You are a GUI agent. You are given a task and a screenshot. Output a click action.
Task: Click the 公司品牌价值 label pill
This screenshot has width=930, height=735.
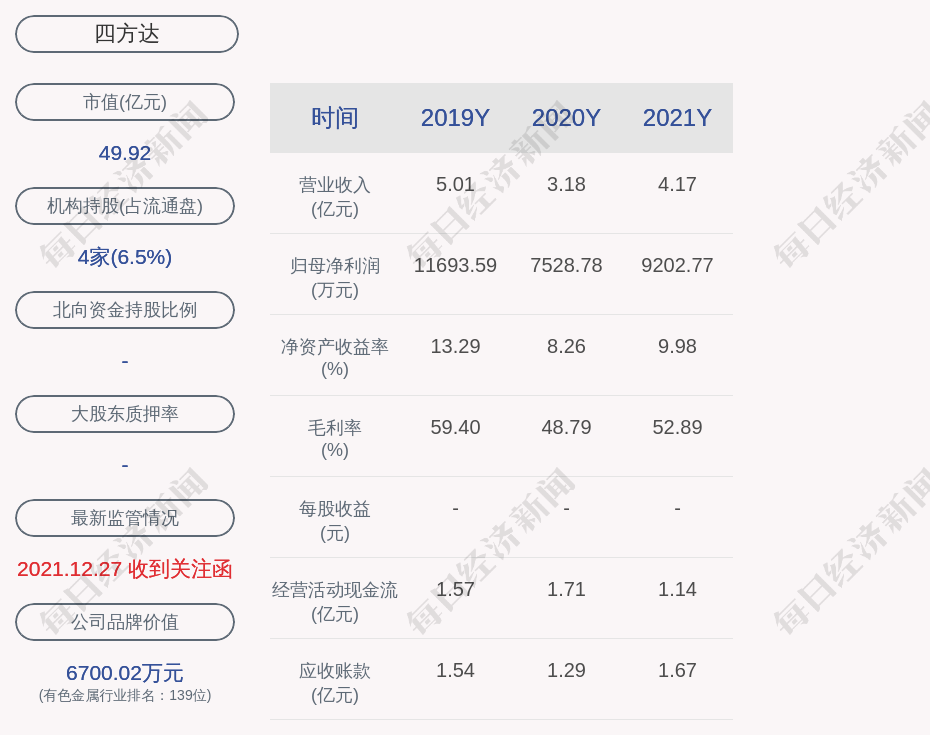click(x=125, y=622)
